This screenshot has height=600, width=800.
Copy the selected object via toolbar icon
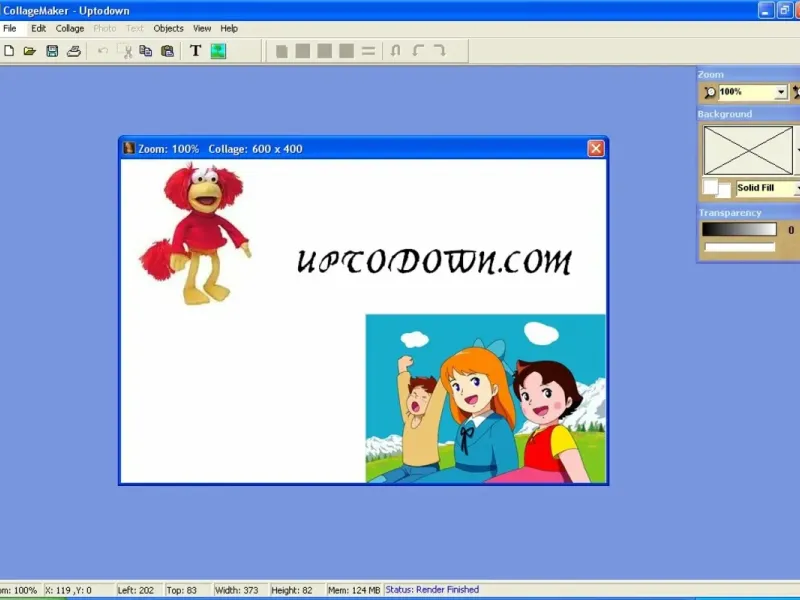pyautogui.click(x=146, y=51)
